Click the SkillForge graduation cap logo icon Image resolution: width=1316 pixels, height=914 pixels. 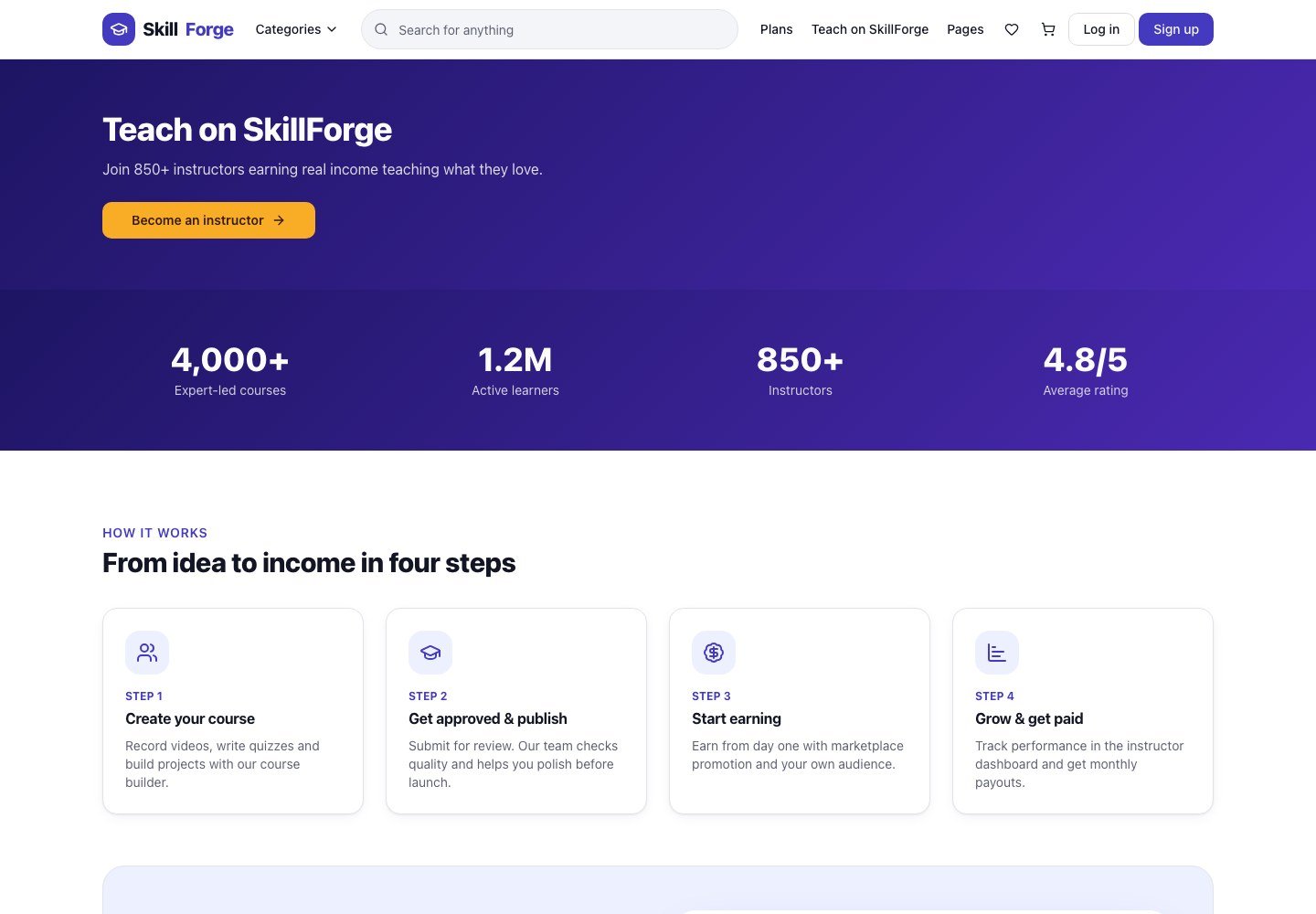119,29
